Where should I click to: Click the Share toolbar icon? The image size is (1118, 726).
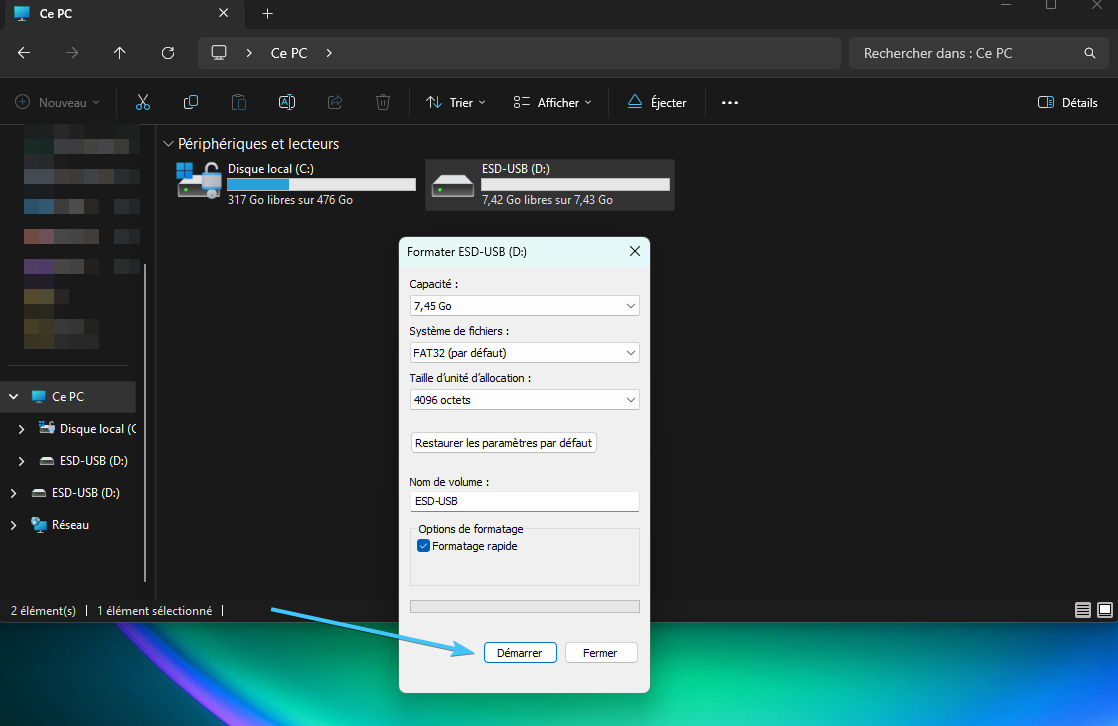click(335, 102)
